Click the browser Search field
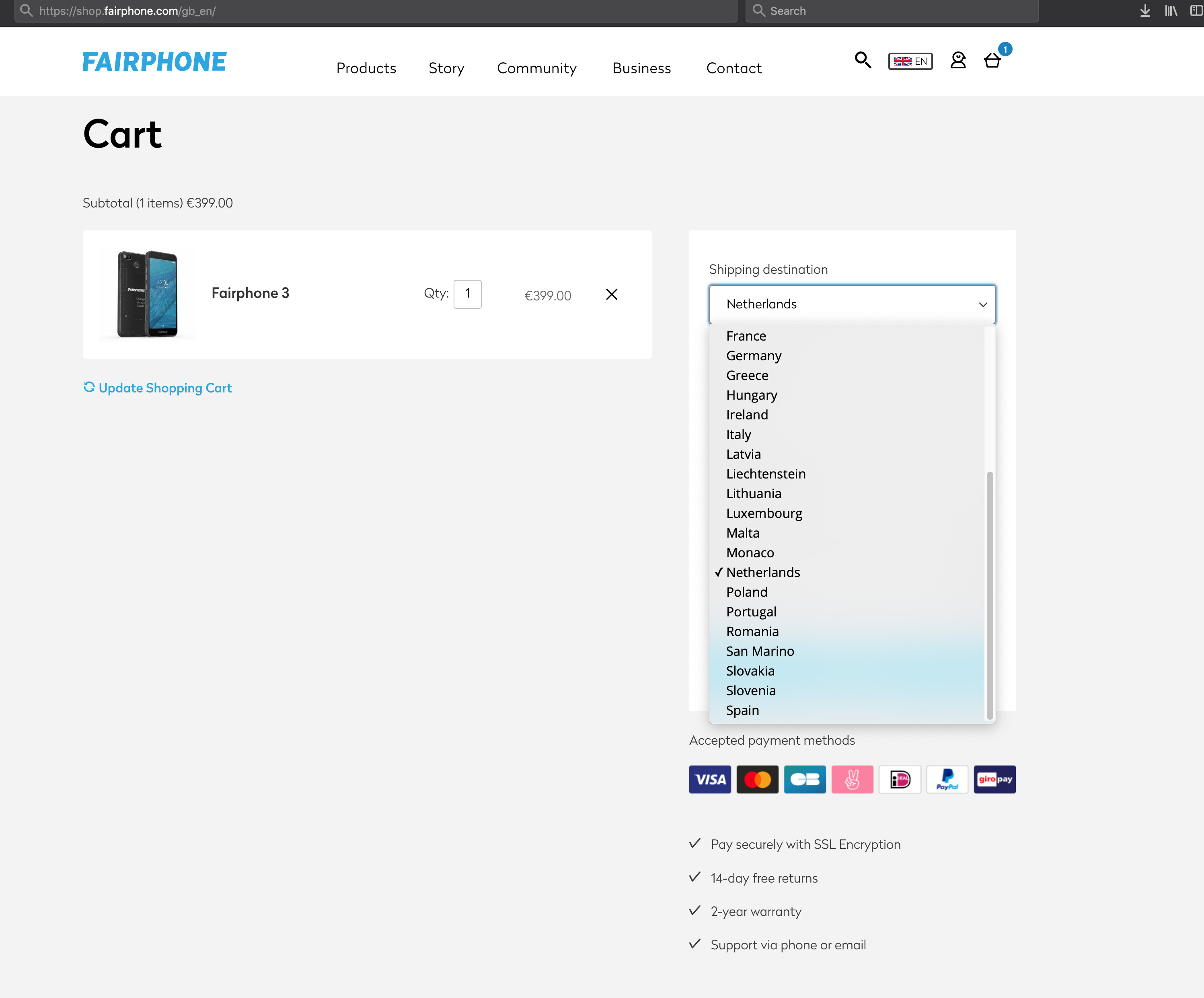The height and width of the screenshot is (998, 1204). [892, 11]
